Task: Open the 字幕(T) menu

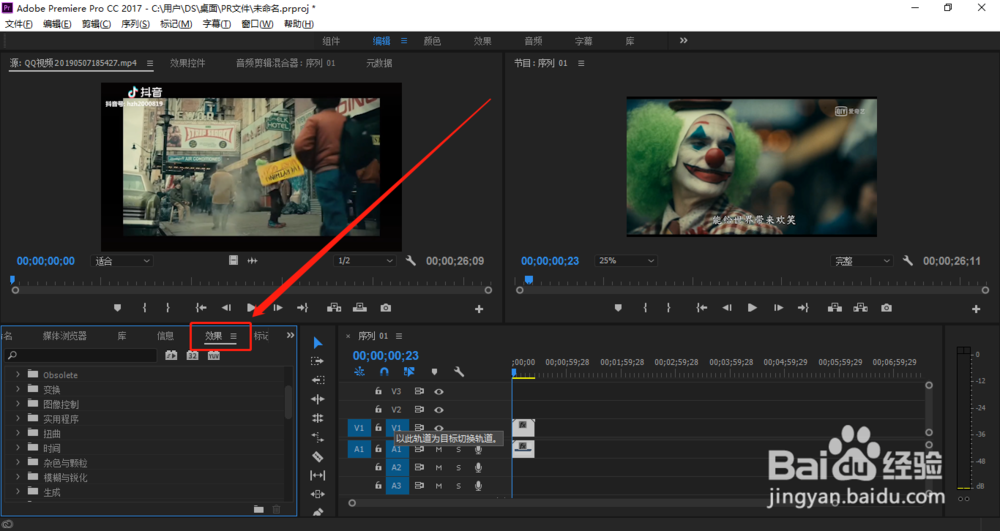Action: [x=216, y=24]
